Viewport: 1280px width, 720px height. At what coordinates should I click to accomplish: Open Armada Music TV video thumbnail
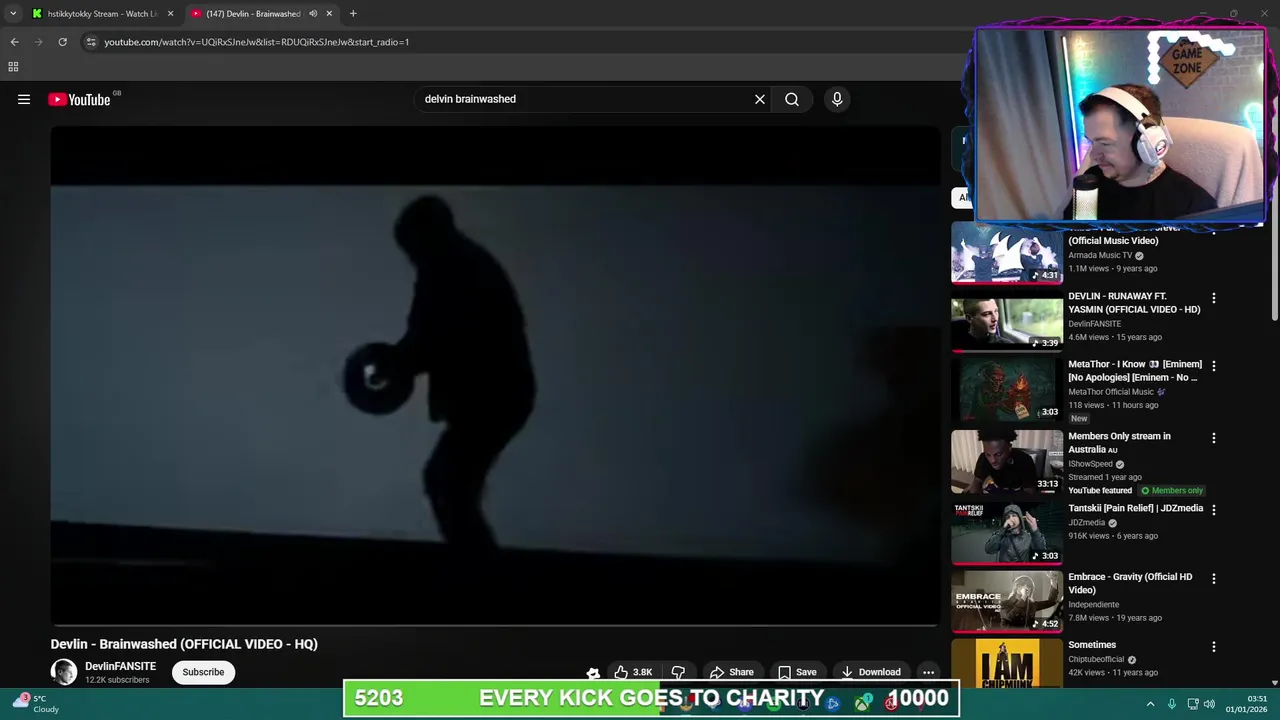tap(1007, 253)
